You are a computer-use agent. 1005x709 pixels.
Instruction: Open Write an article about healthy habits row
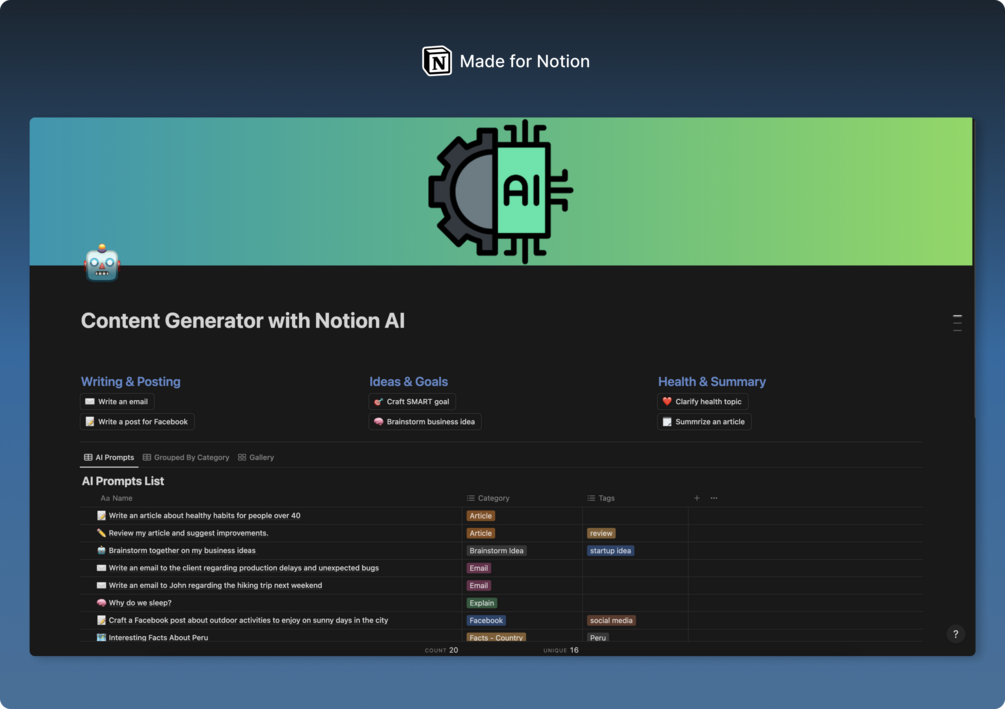tap(204, 516)
